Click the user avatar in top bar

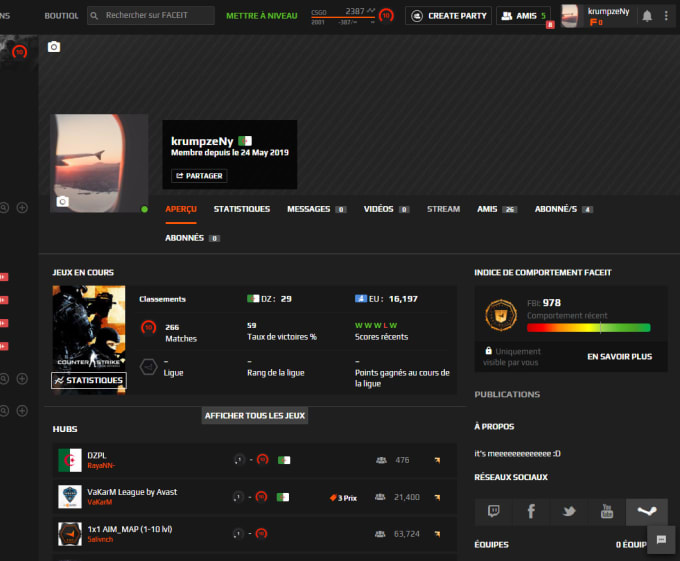click(x=570, y=16)
